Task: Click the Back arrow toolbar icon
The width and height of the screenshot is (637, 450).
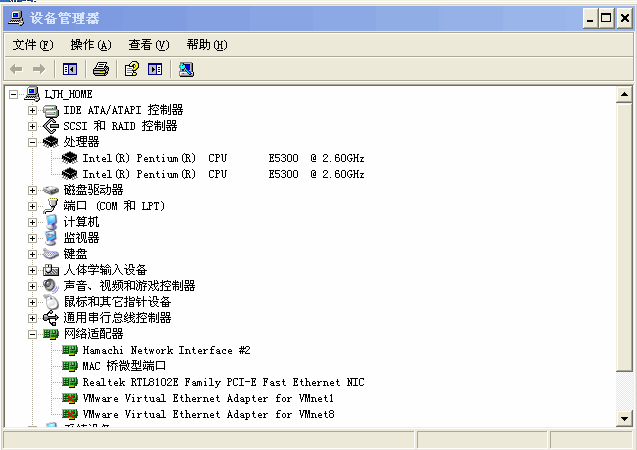Action: coord(16,69)
